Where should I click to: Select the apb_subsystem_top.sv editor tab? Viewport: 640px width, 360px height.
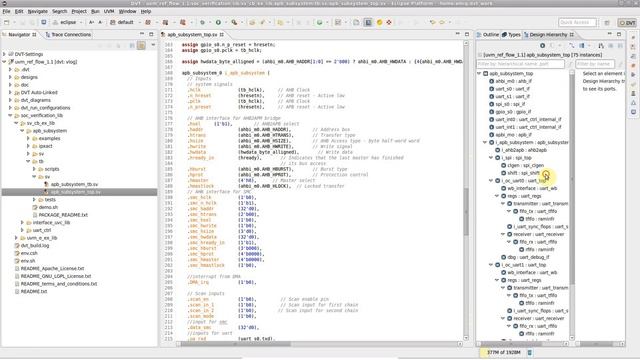pyautogui.click(x=192, y=35)
